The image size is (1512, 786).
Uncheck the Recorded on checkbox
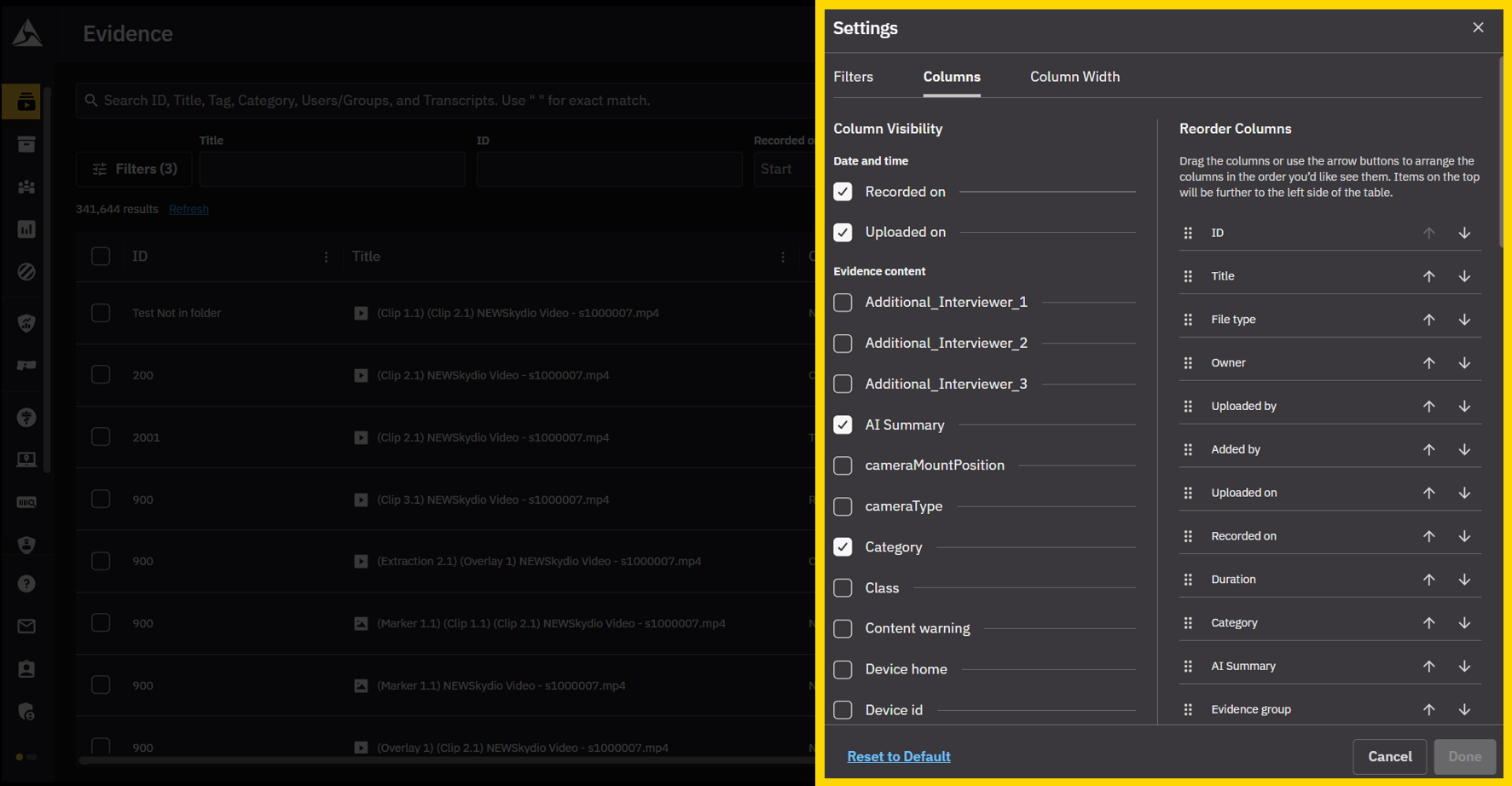coord(843,192)
